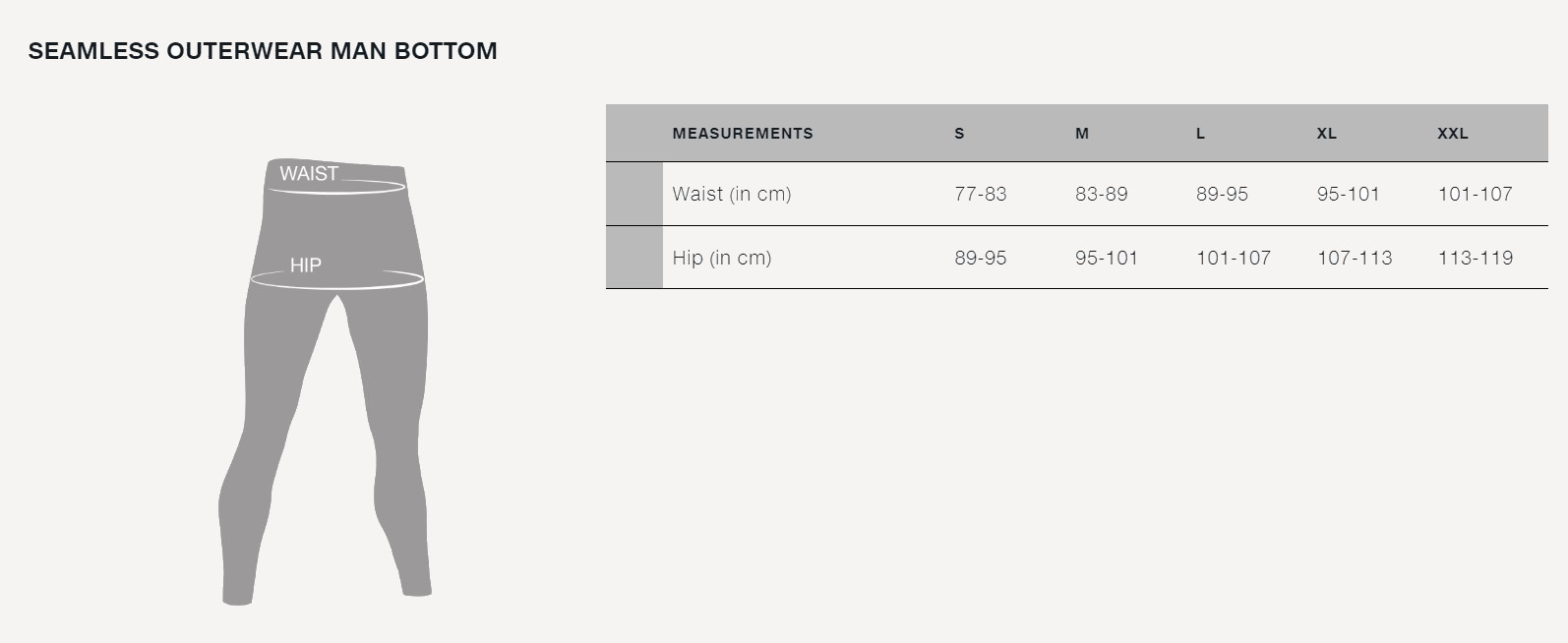Screen dimensions: 1568x643
Task: Select the XXL size column header
Action: [1453, 134]
